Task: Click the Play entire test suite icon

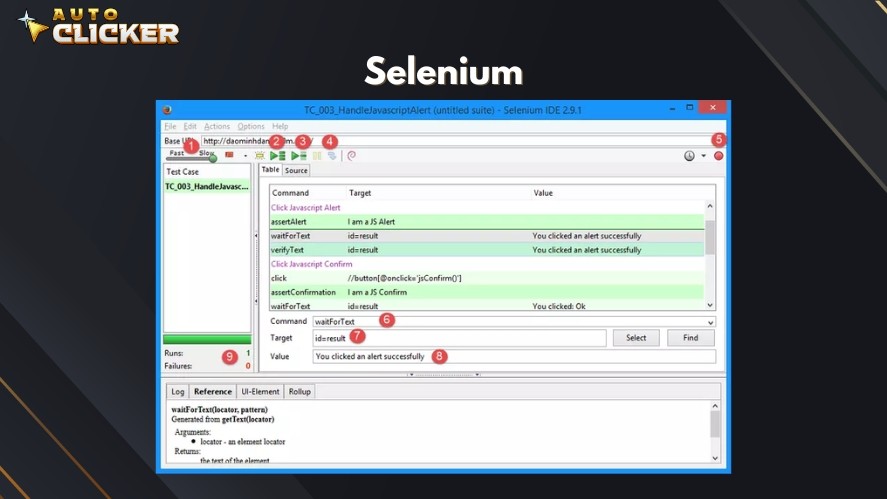Action: coord(277,156)
